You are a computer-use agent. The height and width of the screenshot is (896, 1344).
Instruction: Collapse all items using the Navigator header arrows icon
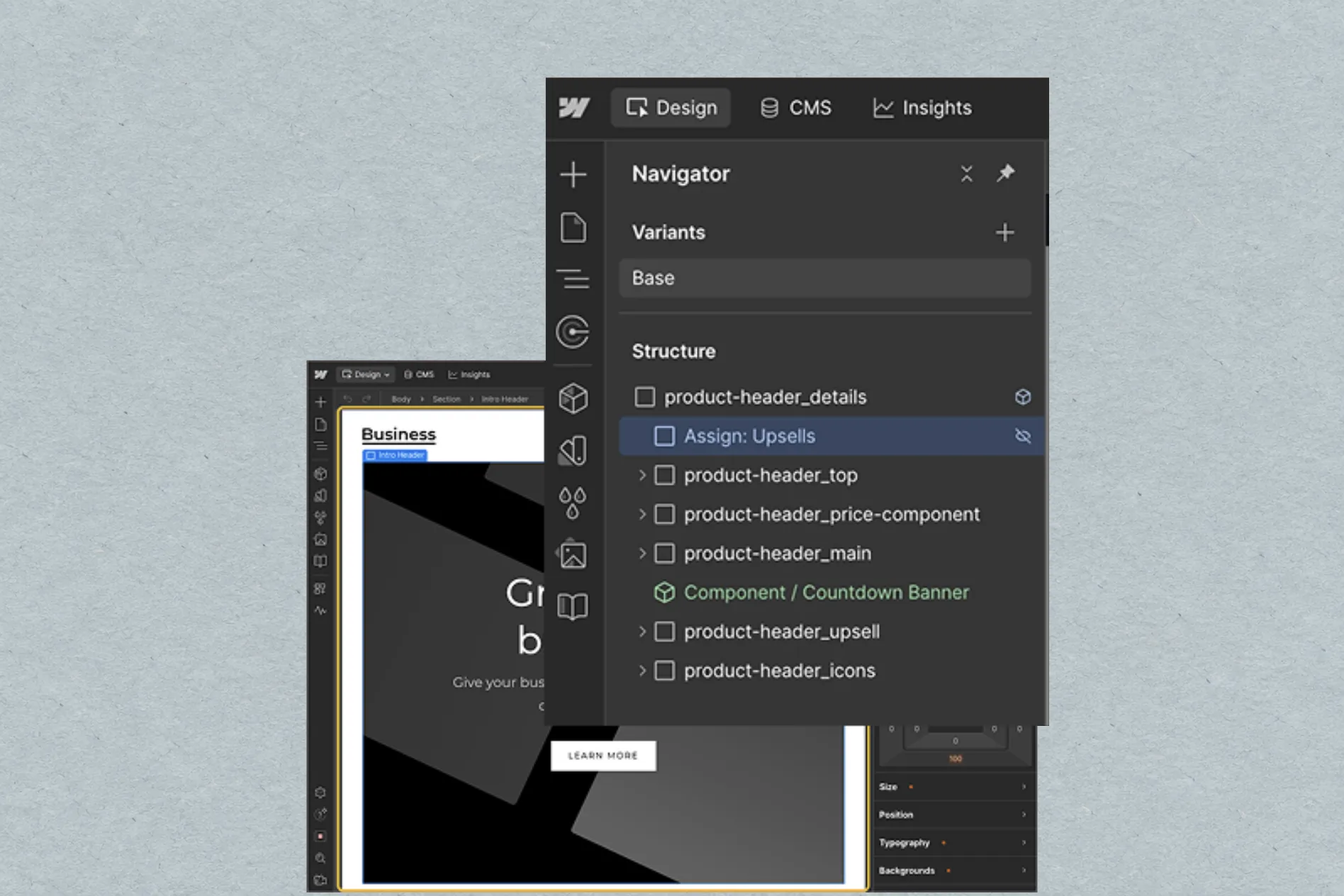(966, 174)
